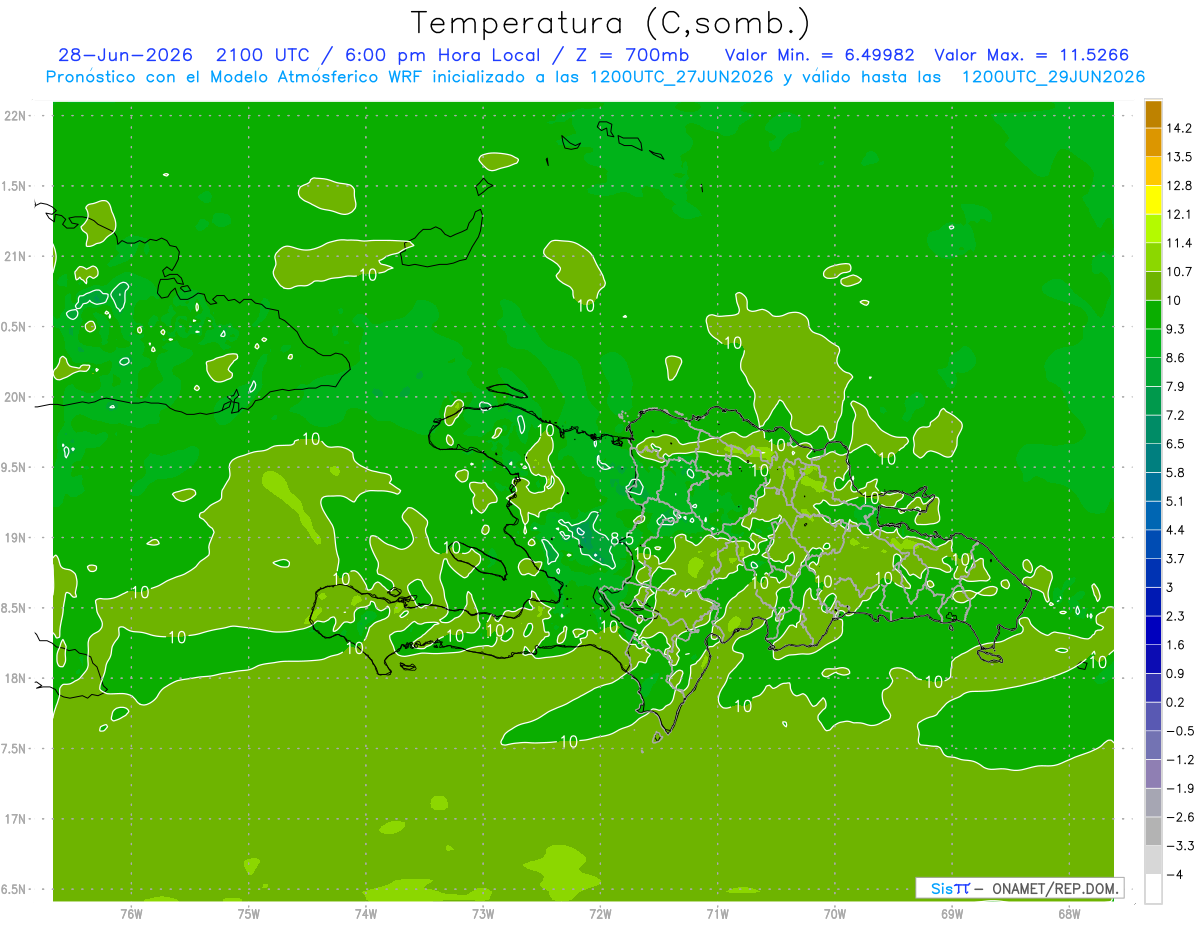Click the "14.2" colorbar value
The image size is (1200, 927).
point(1178,128)
